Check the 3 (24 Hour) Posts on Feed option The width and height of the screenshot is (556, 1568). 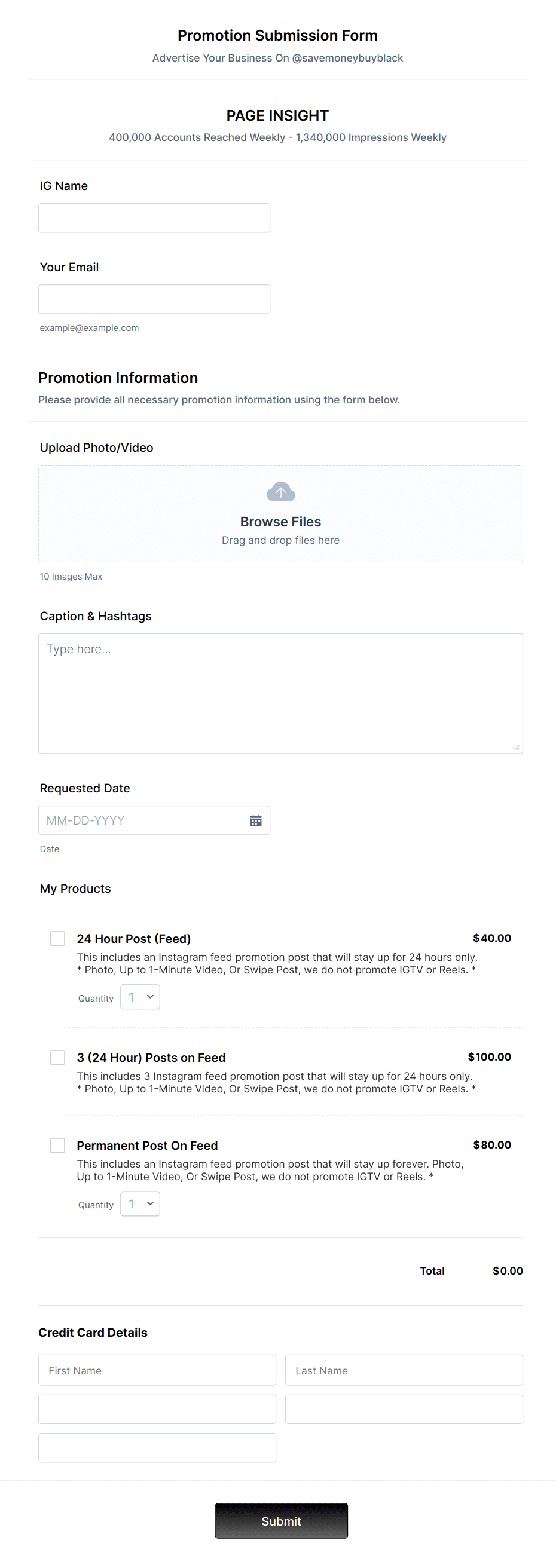57,1057
